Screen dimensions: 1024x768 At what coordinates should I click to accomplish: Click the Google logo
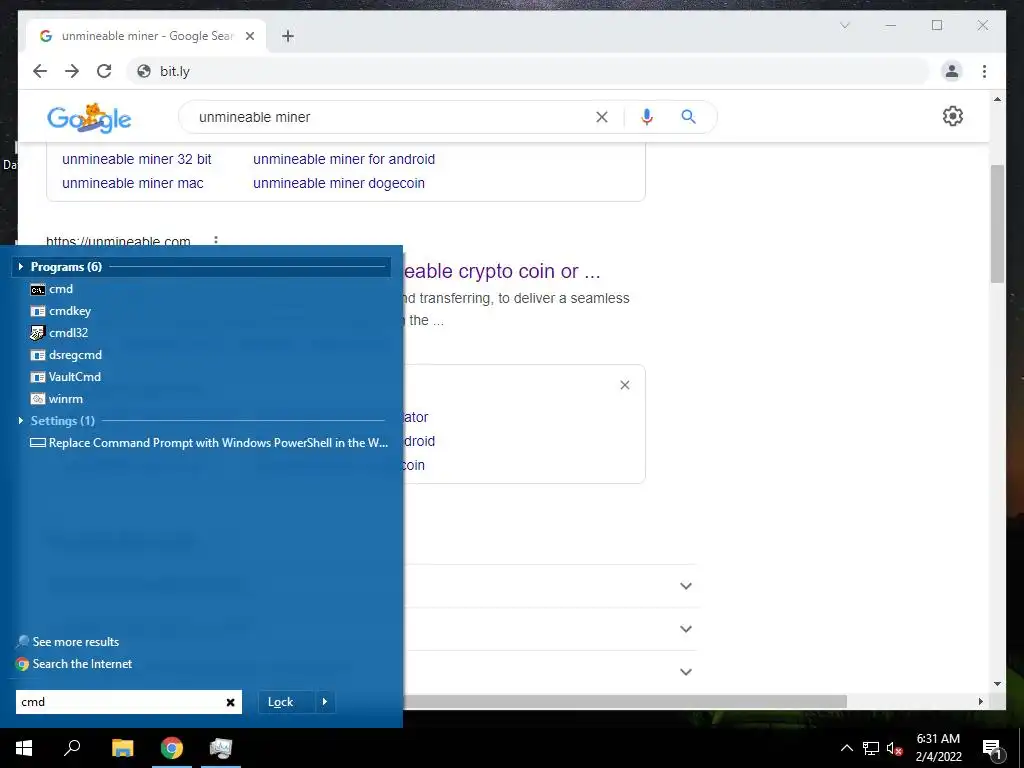(89, 118)
